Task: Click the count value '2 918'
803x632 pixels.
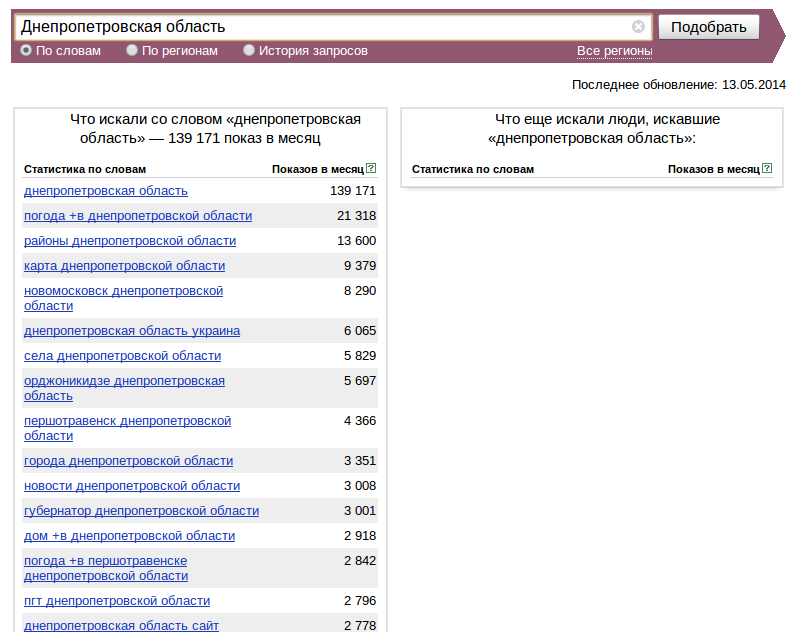Action: pos(360,536)
